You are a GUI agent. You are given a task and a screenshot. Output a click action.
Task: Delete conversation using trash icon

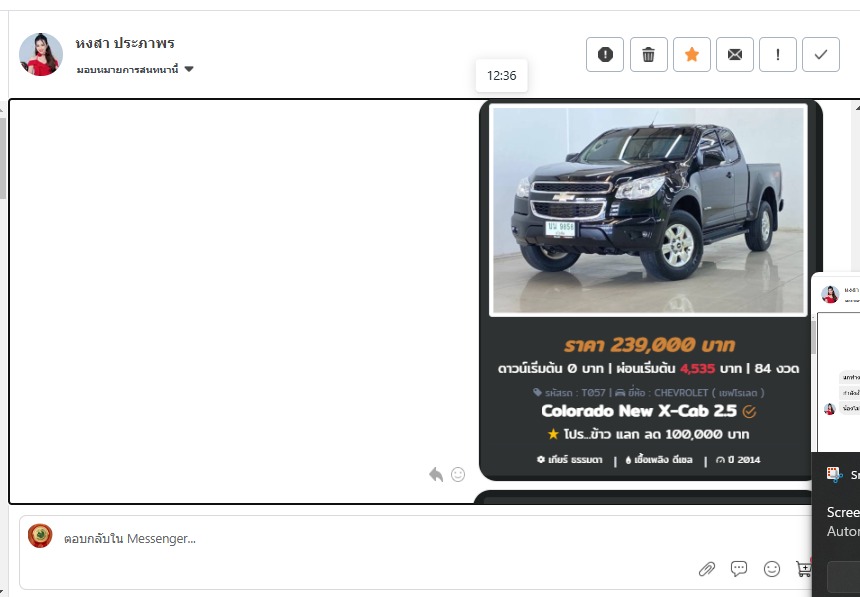tap(648, 54)
